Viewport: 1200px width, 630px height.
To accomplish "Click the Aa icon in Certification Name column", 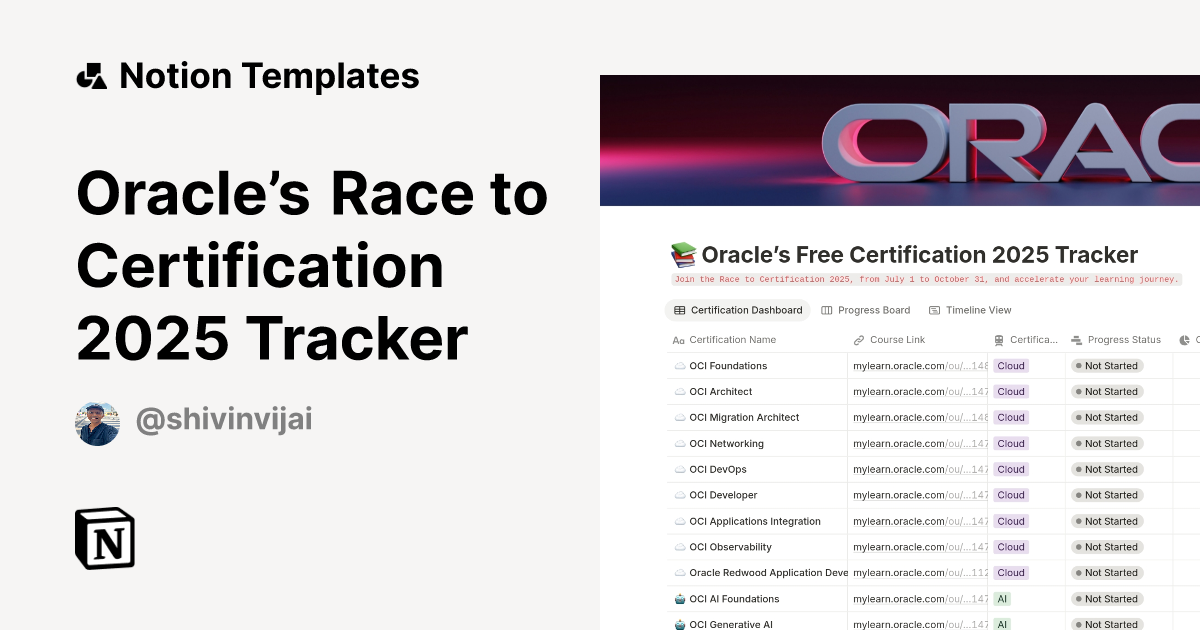I will [x=678, y=339].
